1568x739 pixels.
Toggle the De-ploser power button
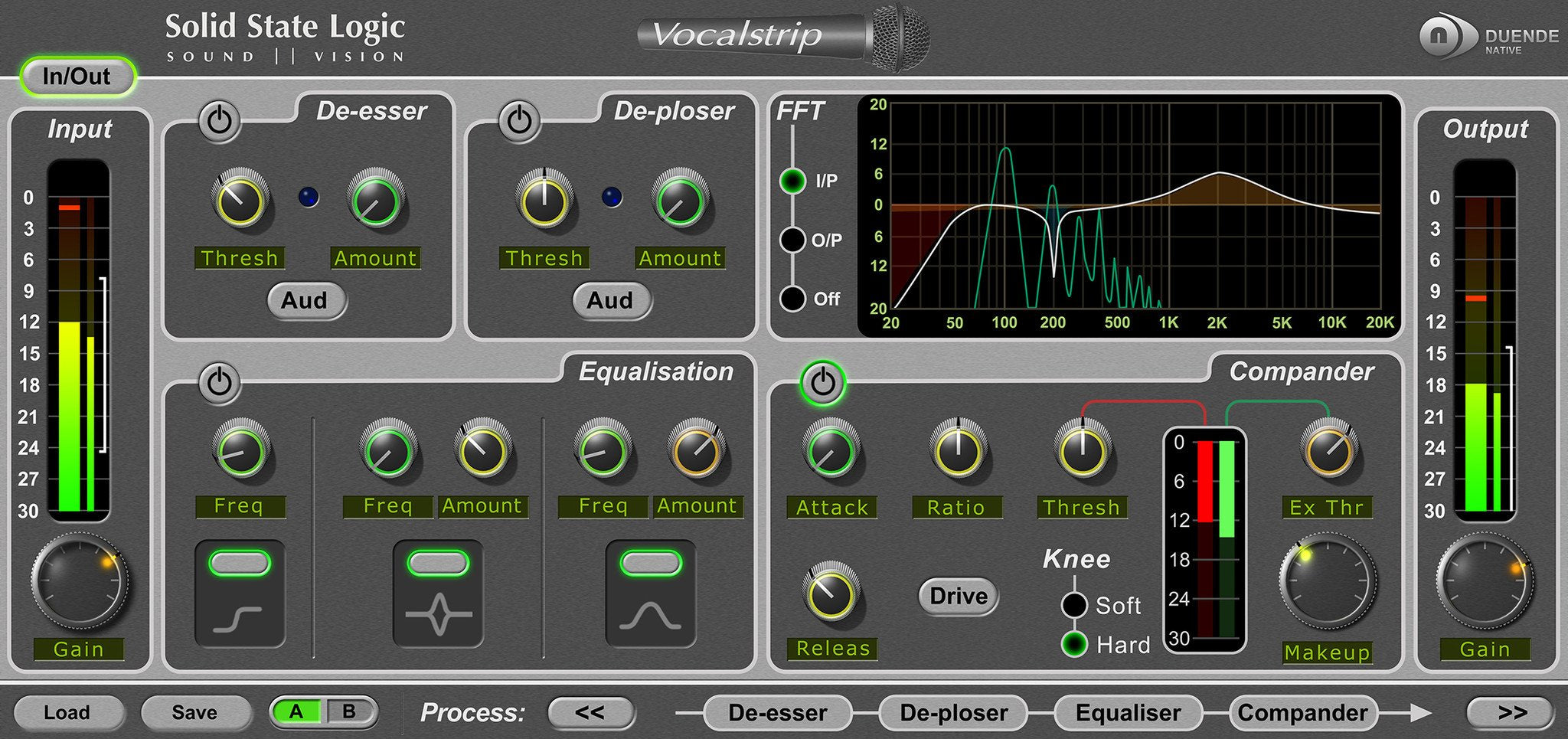pos(520,120)
